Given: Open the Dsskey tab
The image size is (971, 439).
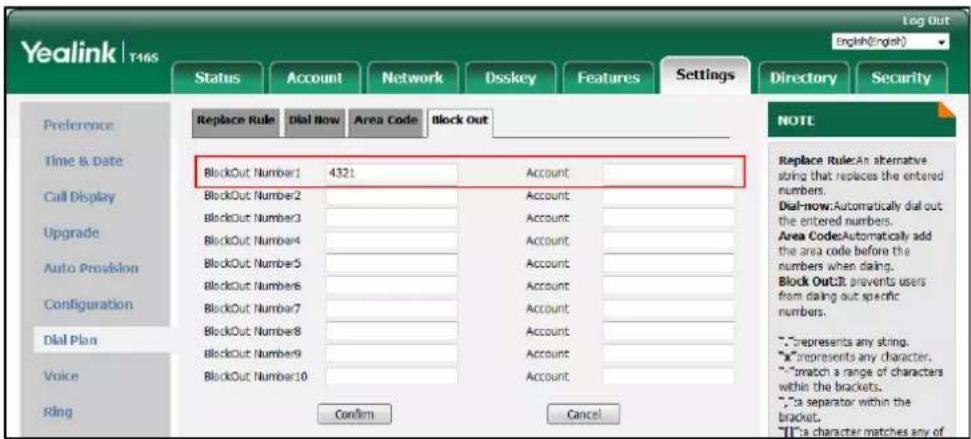Looking at the screenshot, I should 510,79.
